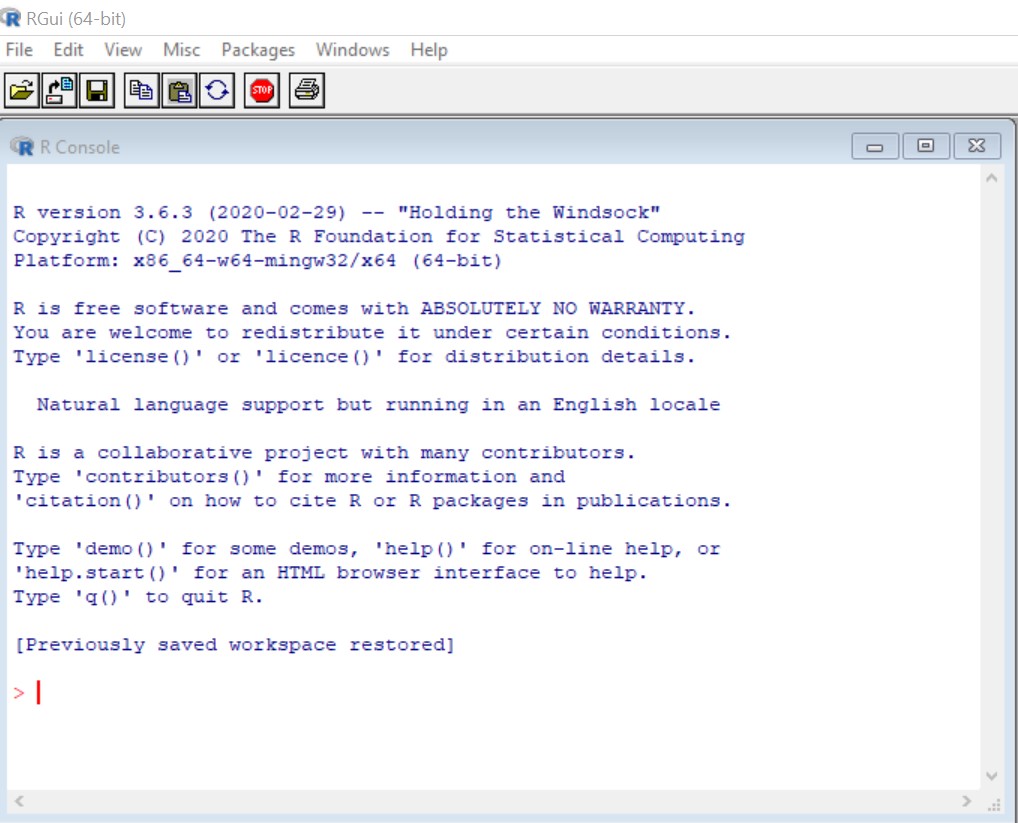Click the R Console window icon
The height and width of the screenshot is (823, 1018).
(22, 147)
